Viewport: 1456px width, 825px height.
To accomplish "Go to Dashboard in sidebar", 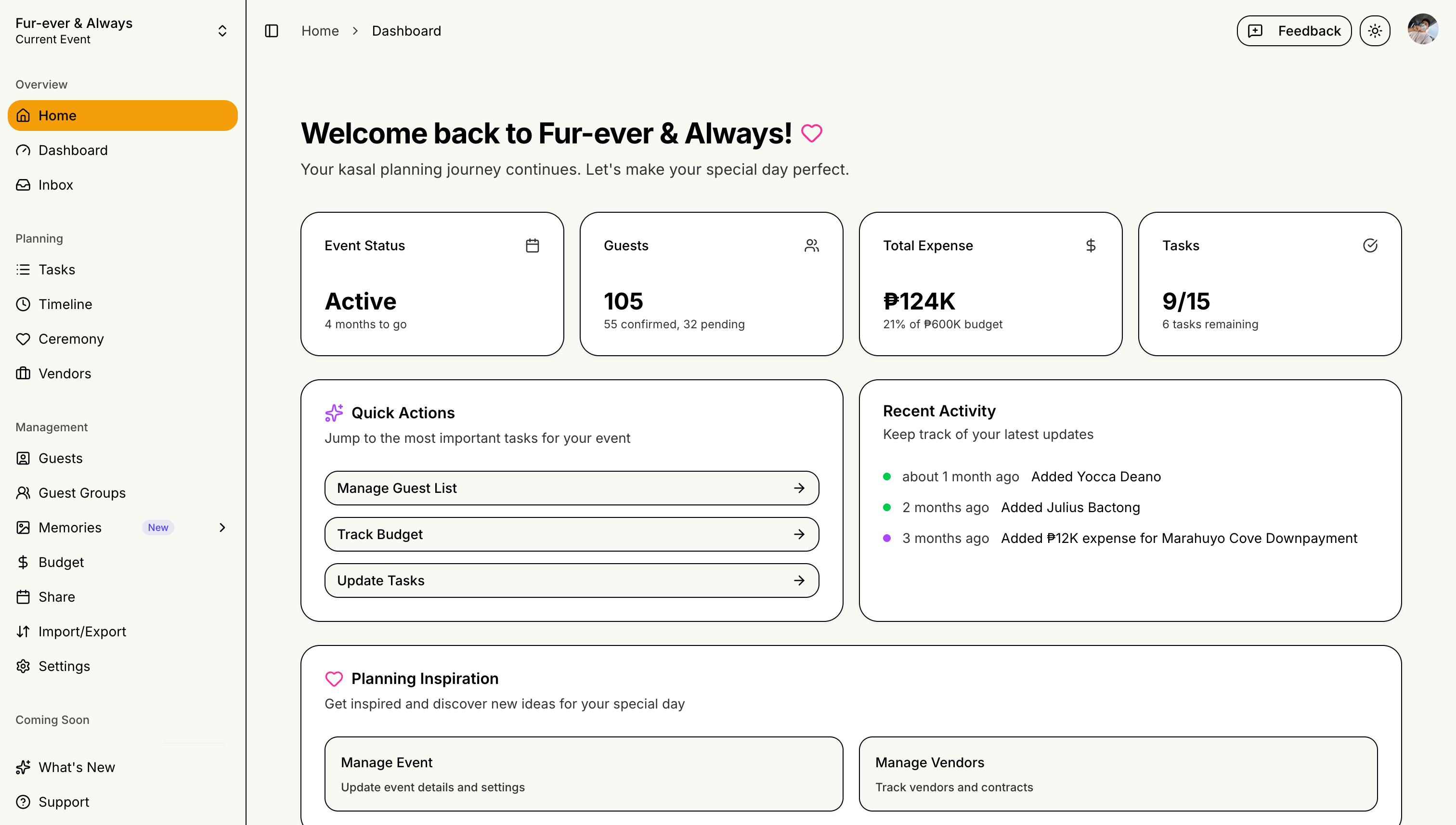I will pos(73,150).
